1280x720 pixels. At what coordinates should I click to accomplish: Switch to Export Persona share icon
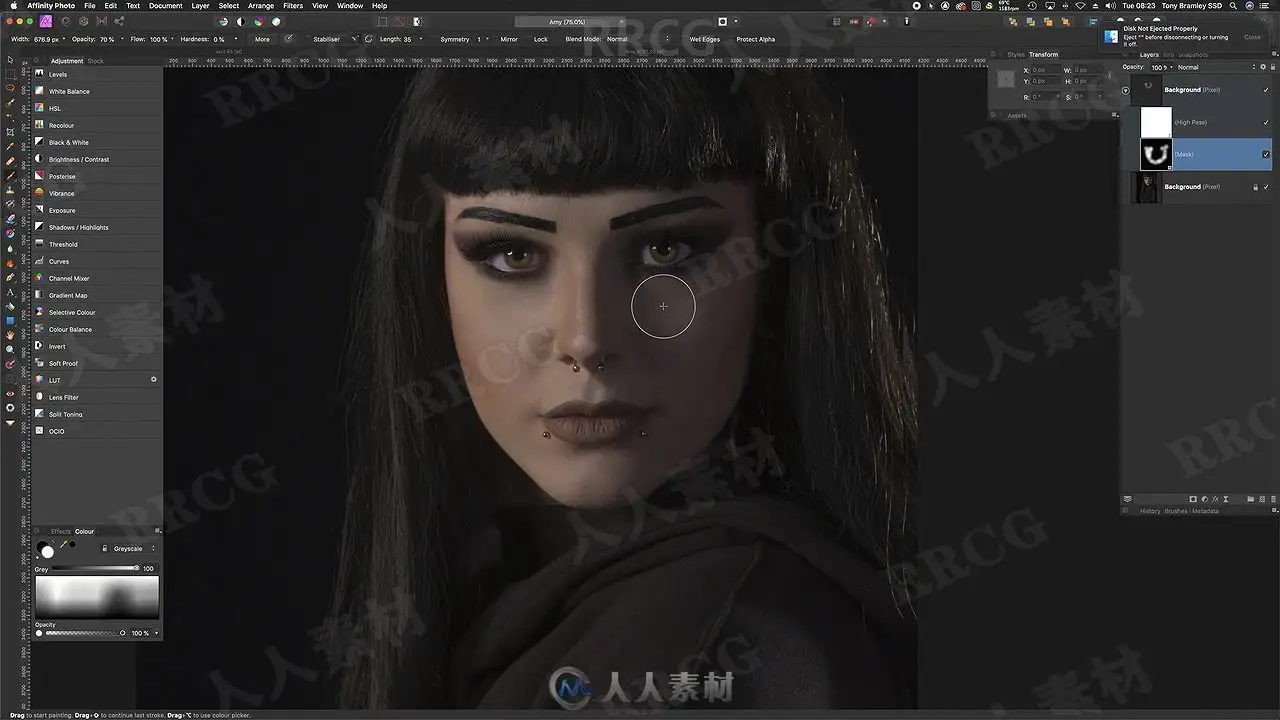pos(119,21)
